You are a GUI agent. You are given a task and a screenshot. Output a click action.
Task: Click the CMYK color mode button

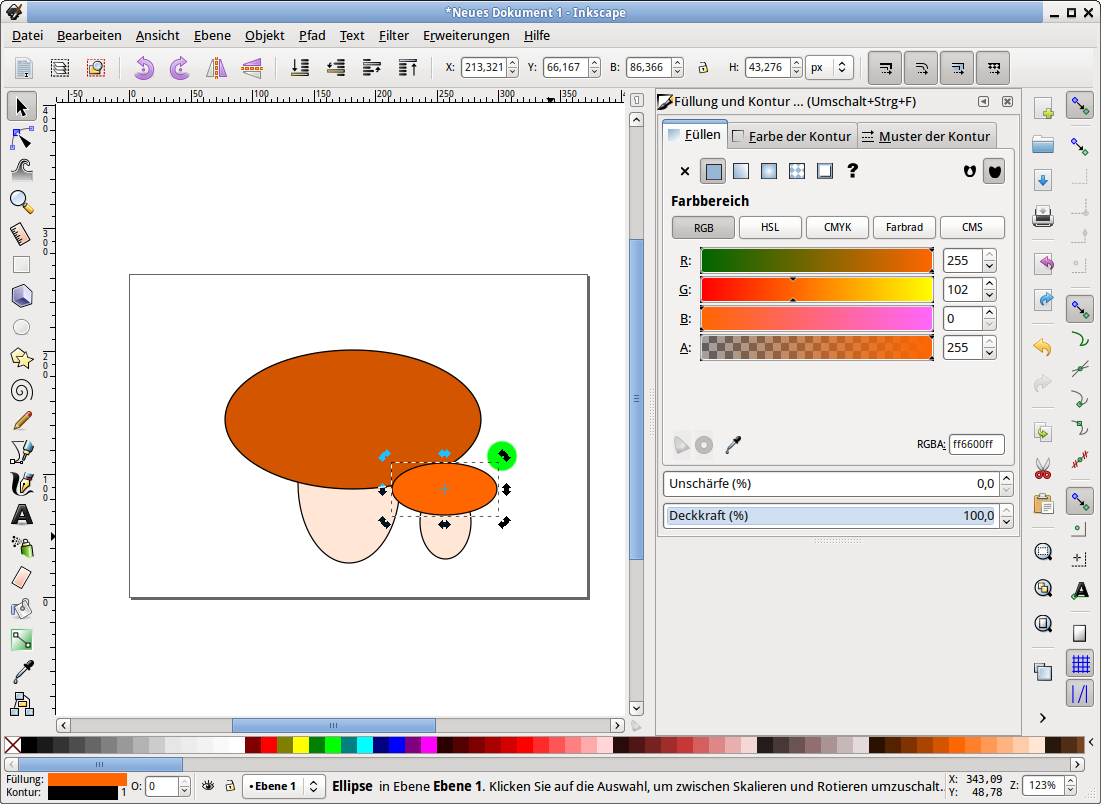pos(837,227)
